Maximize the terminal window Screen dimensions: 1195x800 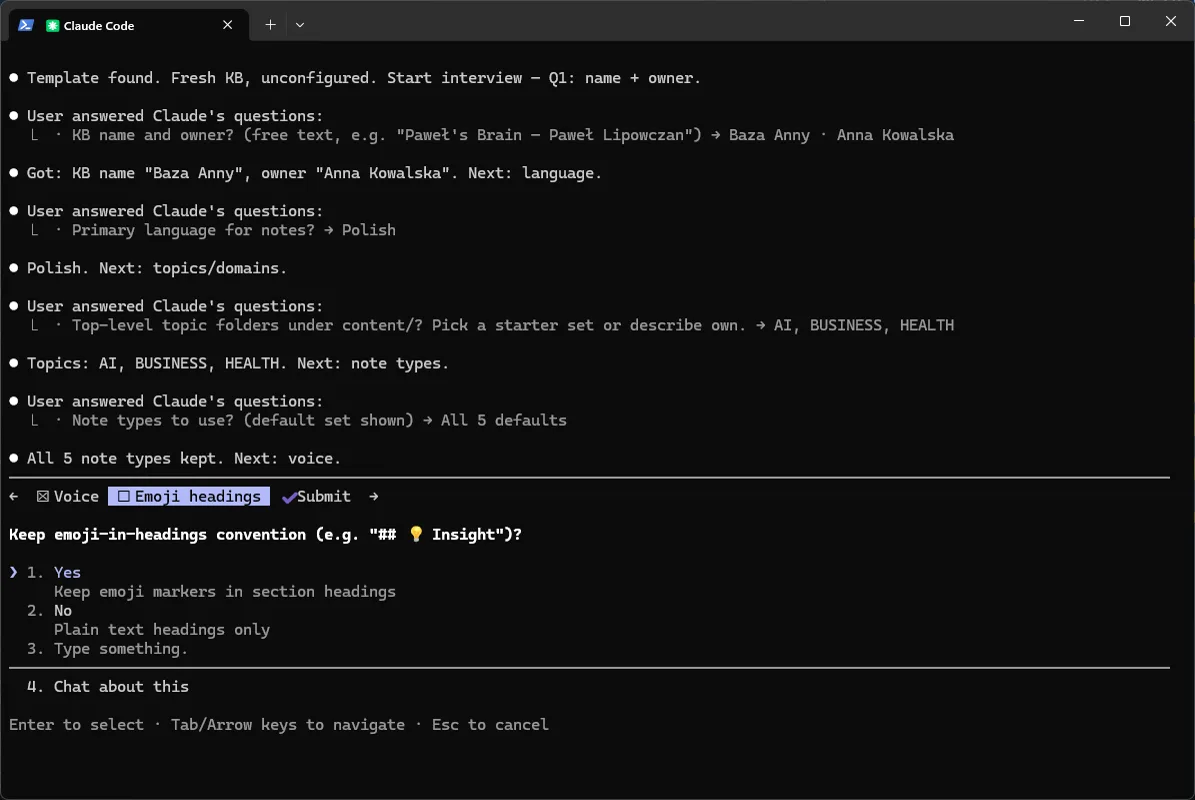point(1125,21)
